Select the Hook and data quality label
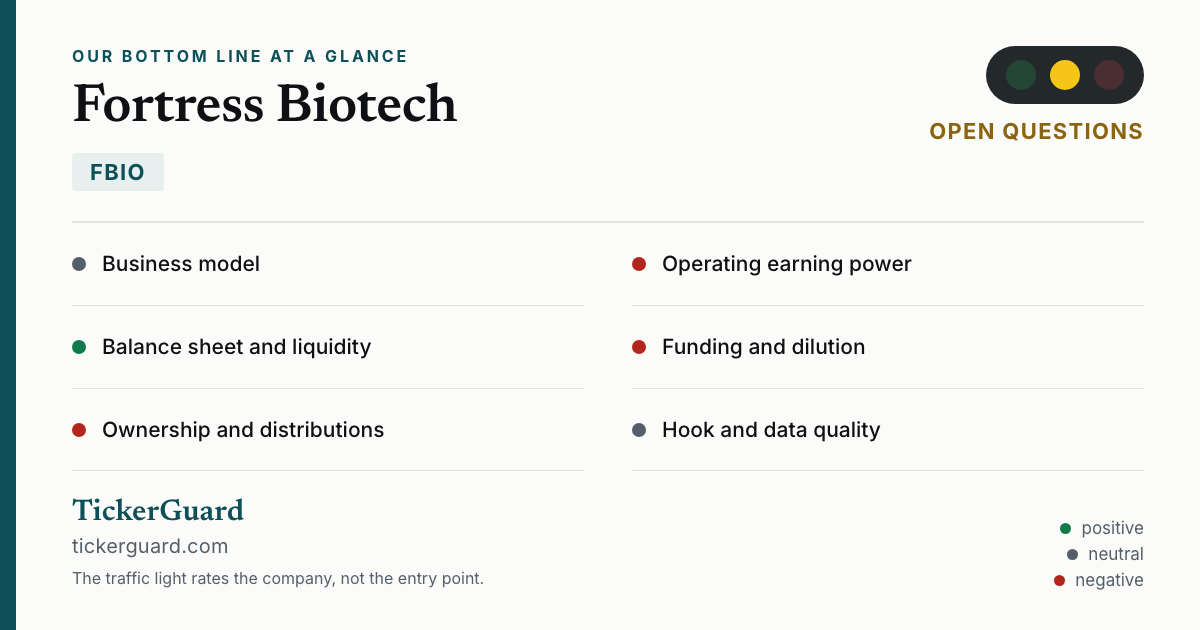Image resolution: width=1200 pixels, height=630 pixels. (771, 430)
